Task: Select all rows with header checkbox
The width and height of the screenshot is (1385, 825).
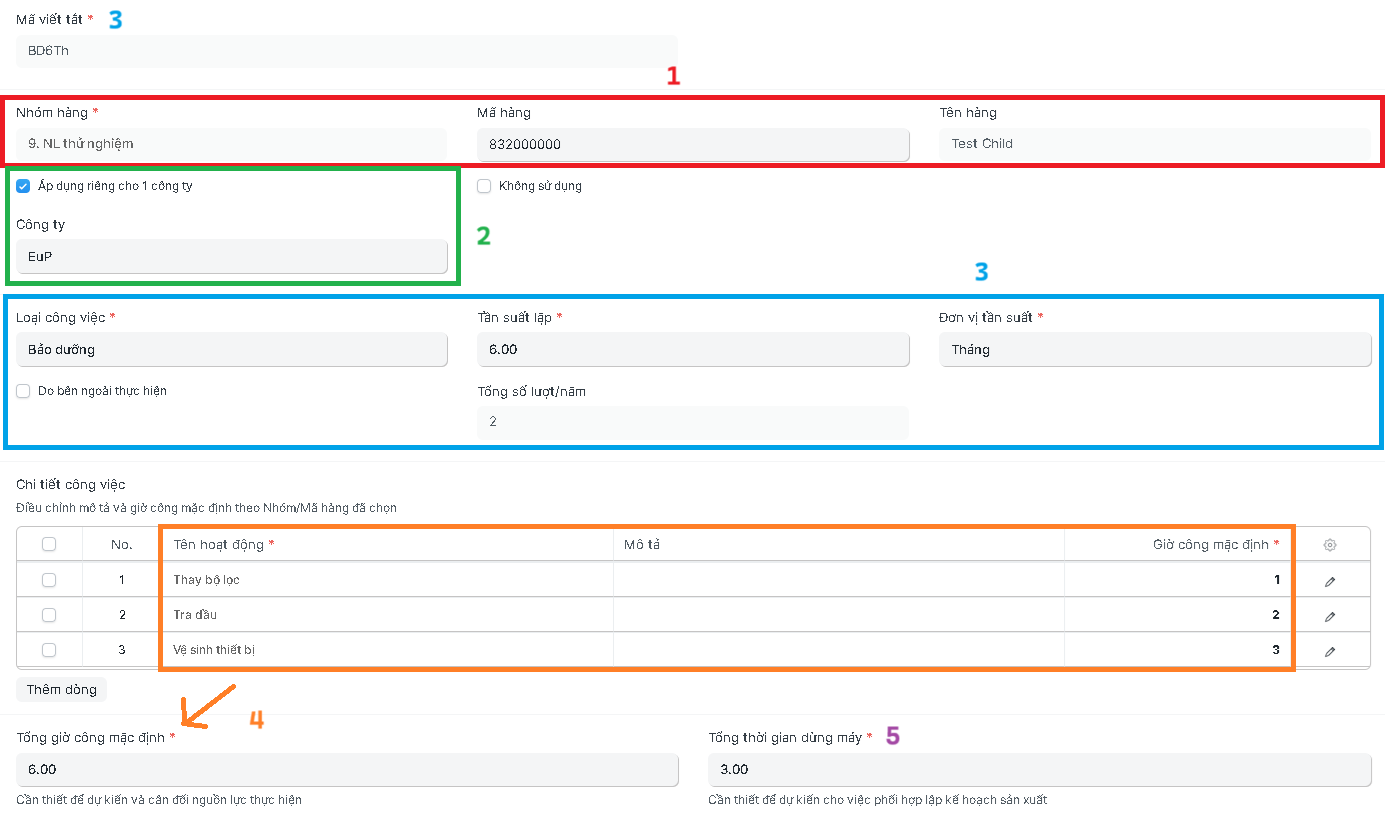Action: click(x=49, y=545)
